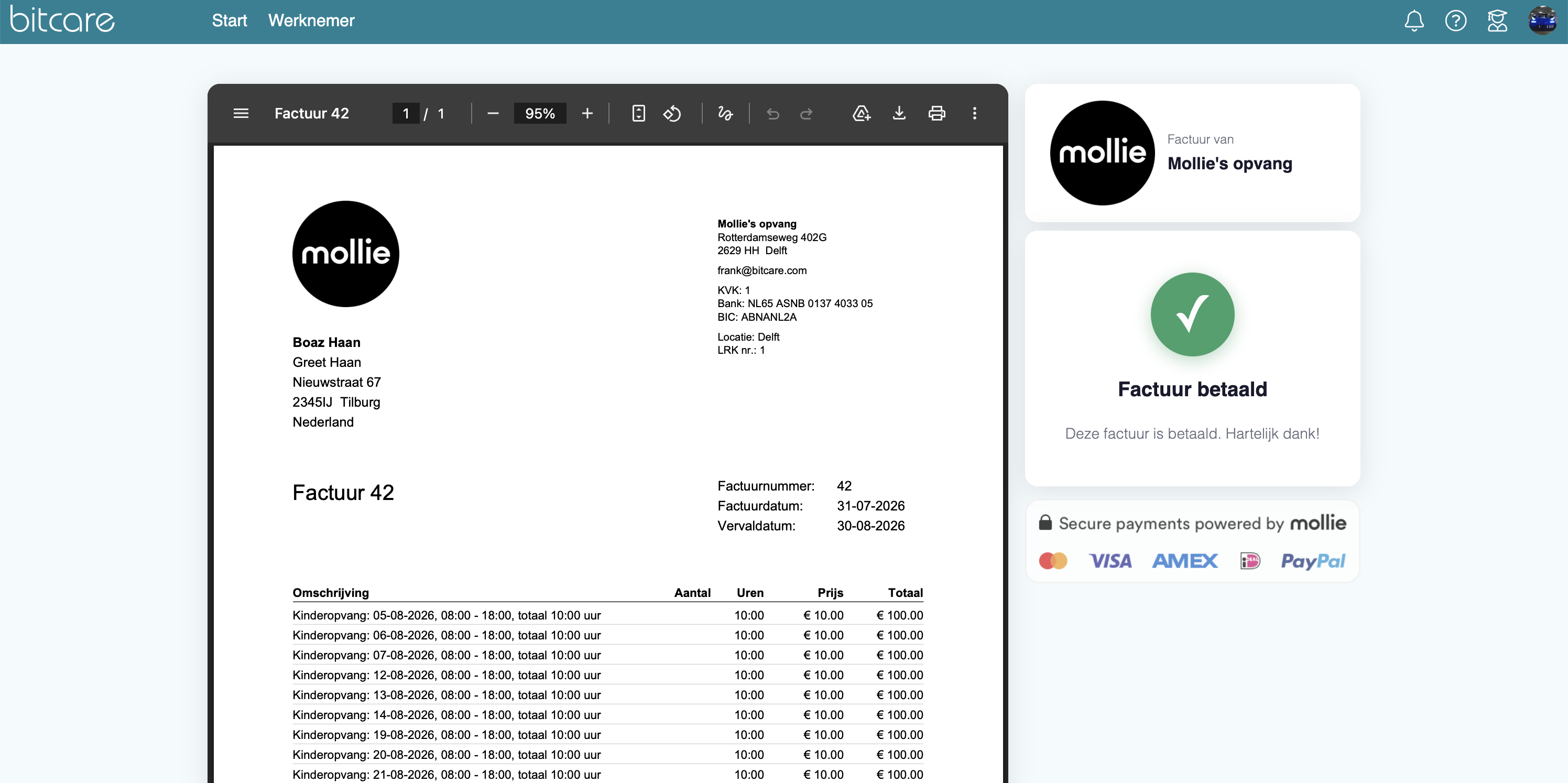Viewport: 1568px width, 783px height.
Task: Select the Factuurdatum value 31-07-2026
Action: pos(870,506)
